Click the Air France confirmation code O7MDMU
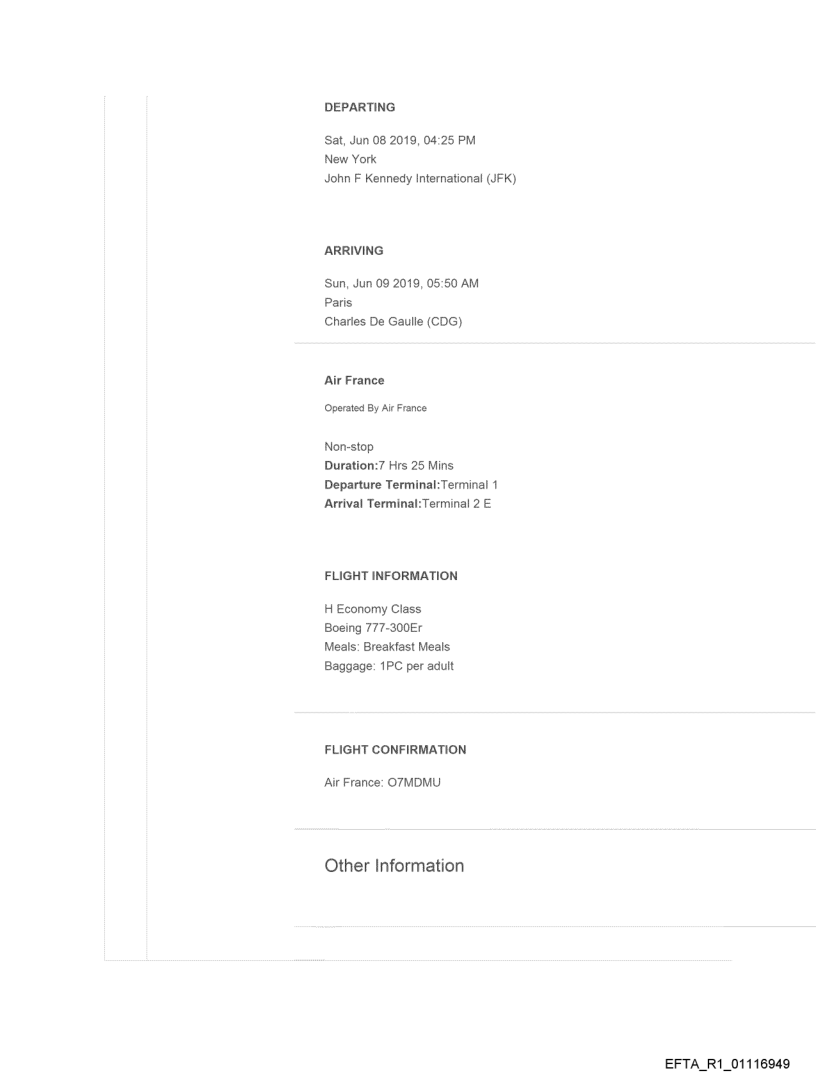The width and height of the screenshot is (816, 1073). pos(383,783)
